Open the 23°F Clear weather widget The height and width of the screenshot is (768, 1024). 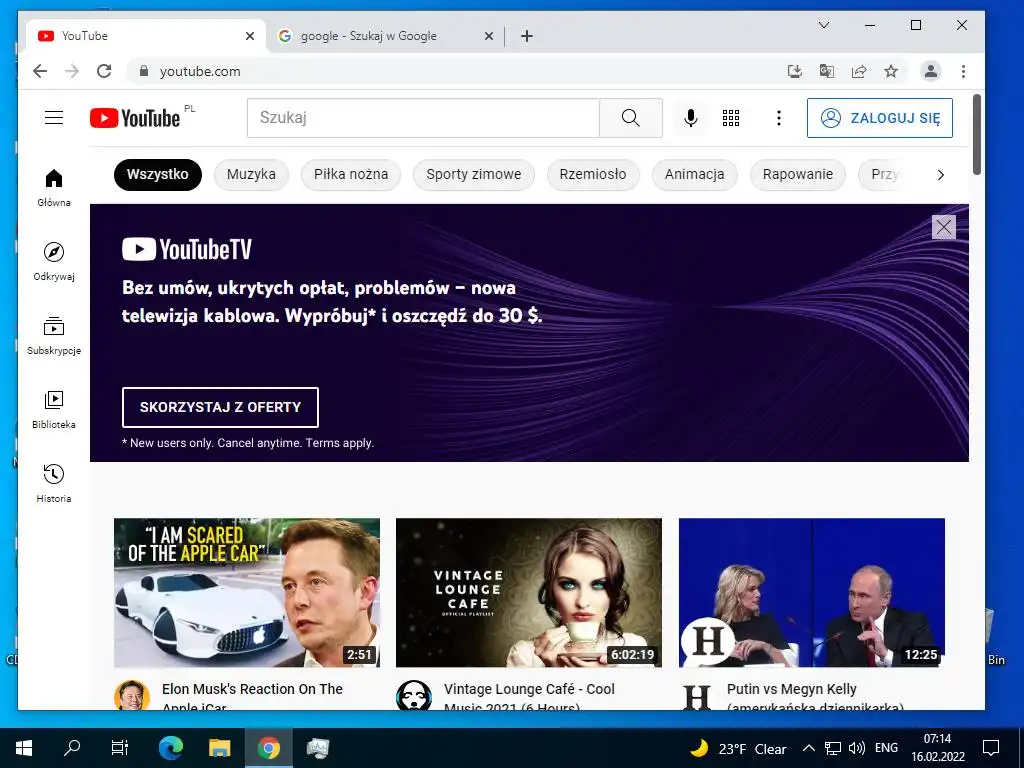coord(738,748)
